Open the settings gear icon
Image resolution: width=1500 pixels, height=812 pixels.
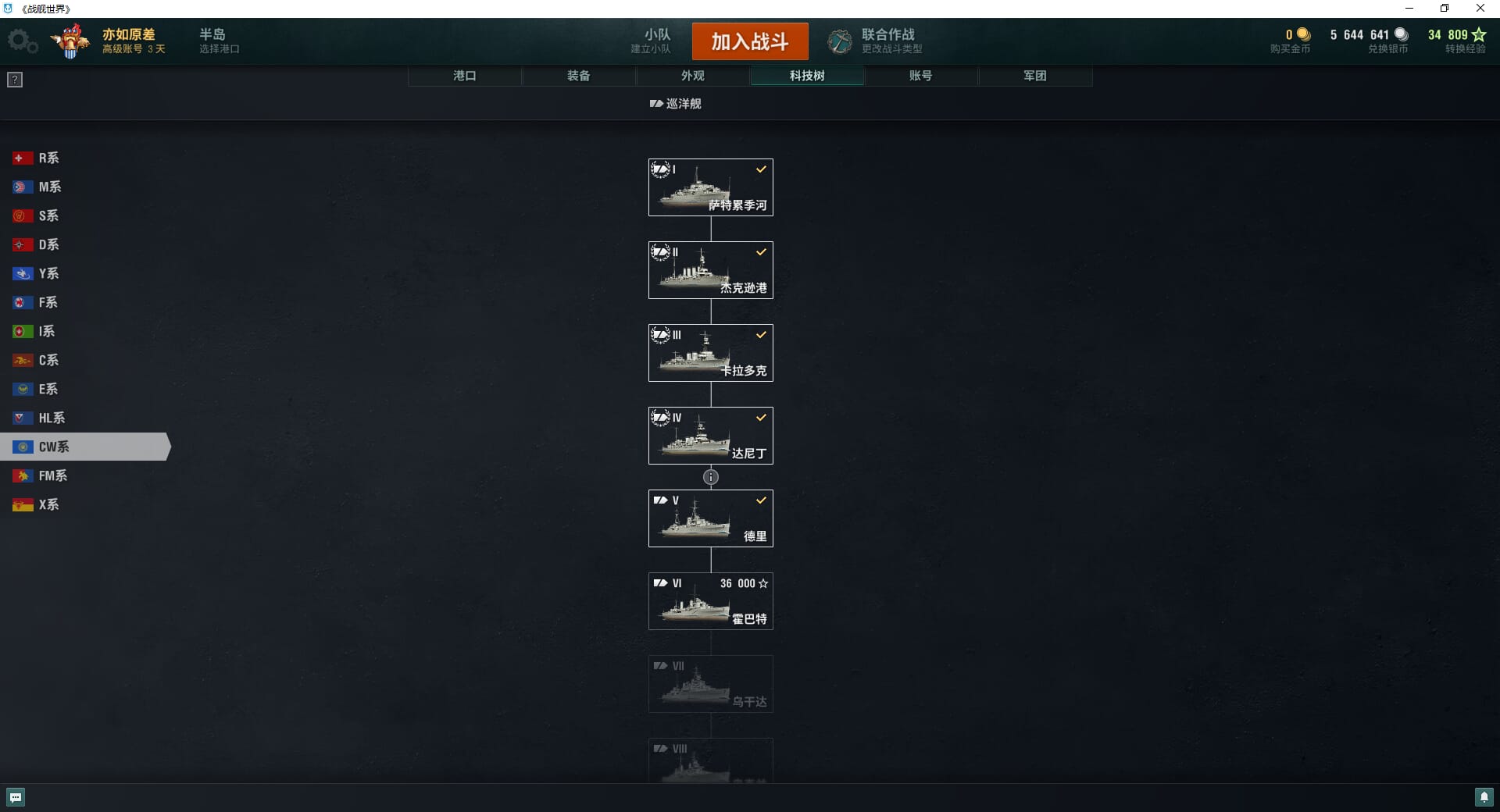tap(21, 41)
